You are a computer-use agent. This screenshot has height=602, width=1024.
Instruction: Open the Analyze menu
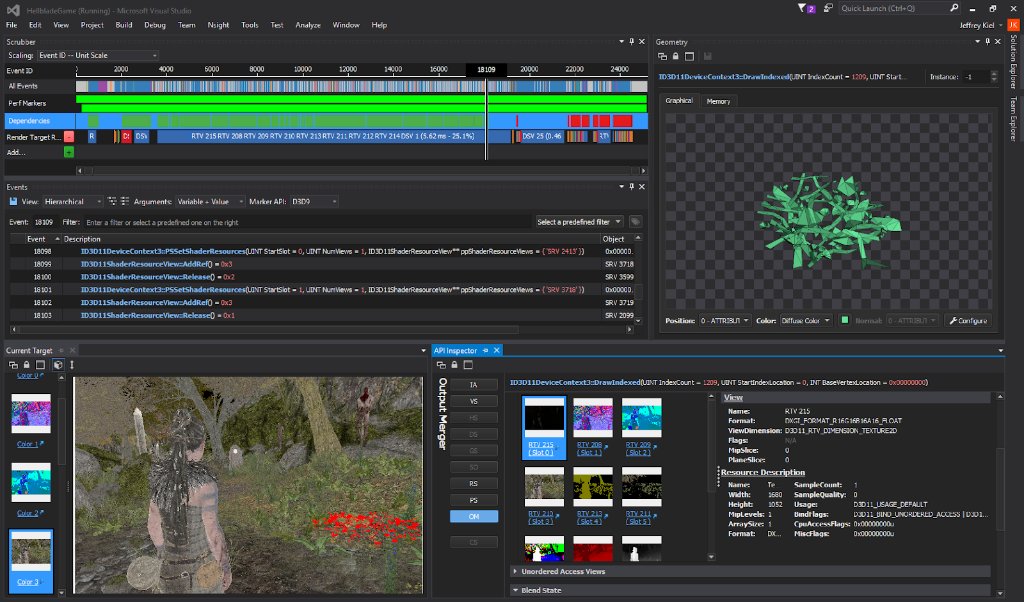coord(308,25)
